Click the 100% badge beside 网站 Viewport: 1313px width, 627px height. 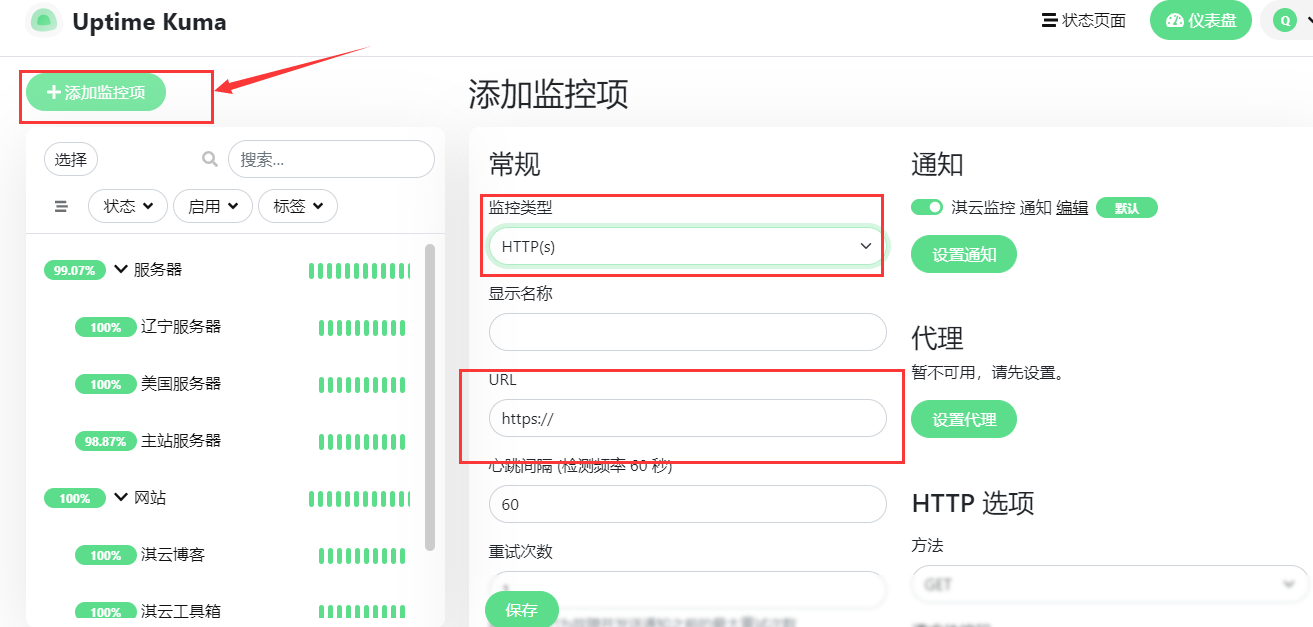coord(75,498)
